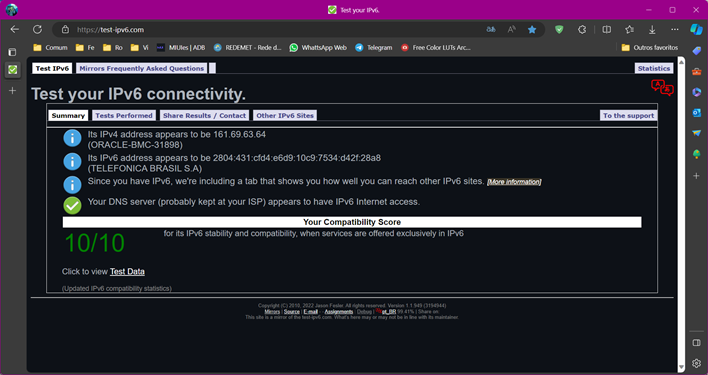Open the REDEMET bookmark

tap(247, 47)
